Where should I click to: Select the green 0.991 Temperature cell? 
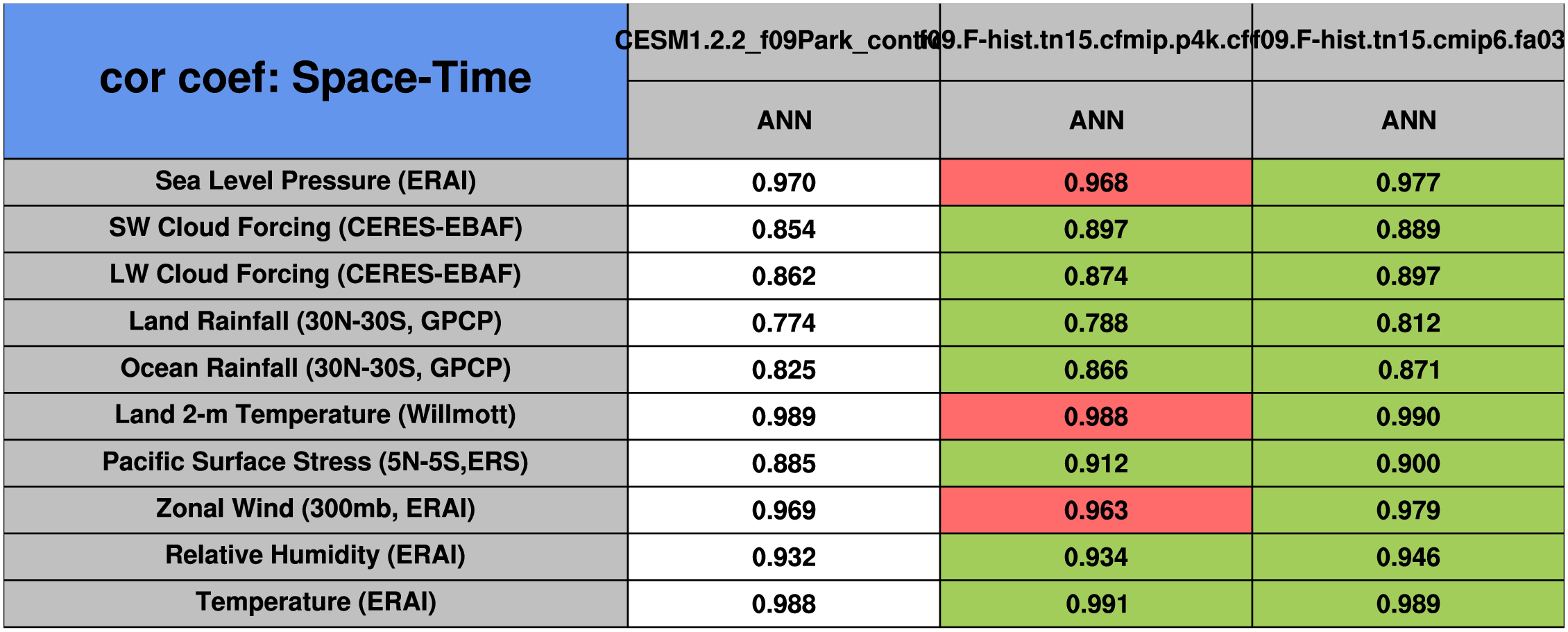point(1096,604)
